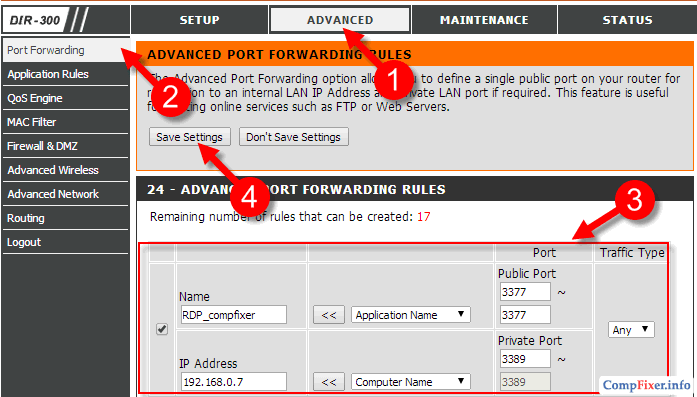The width and height of the screenshot is (697, 397).
Task: Click the first Public Port field
Action: tap(525, 292)
